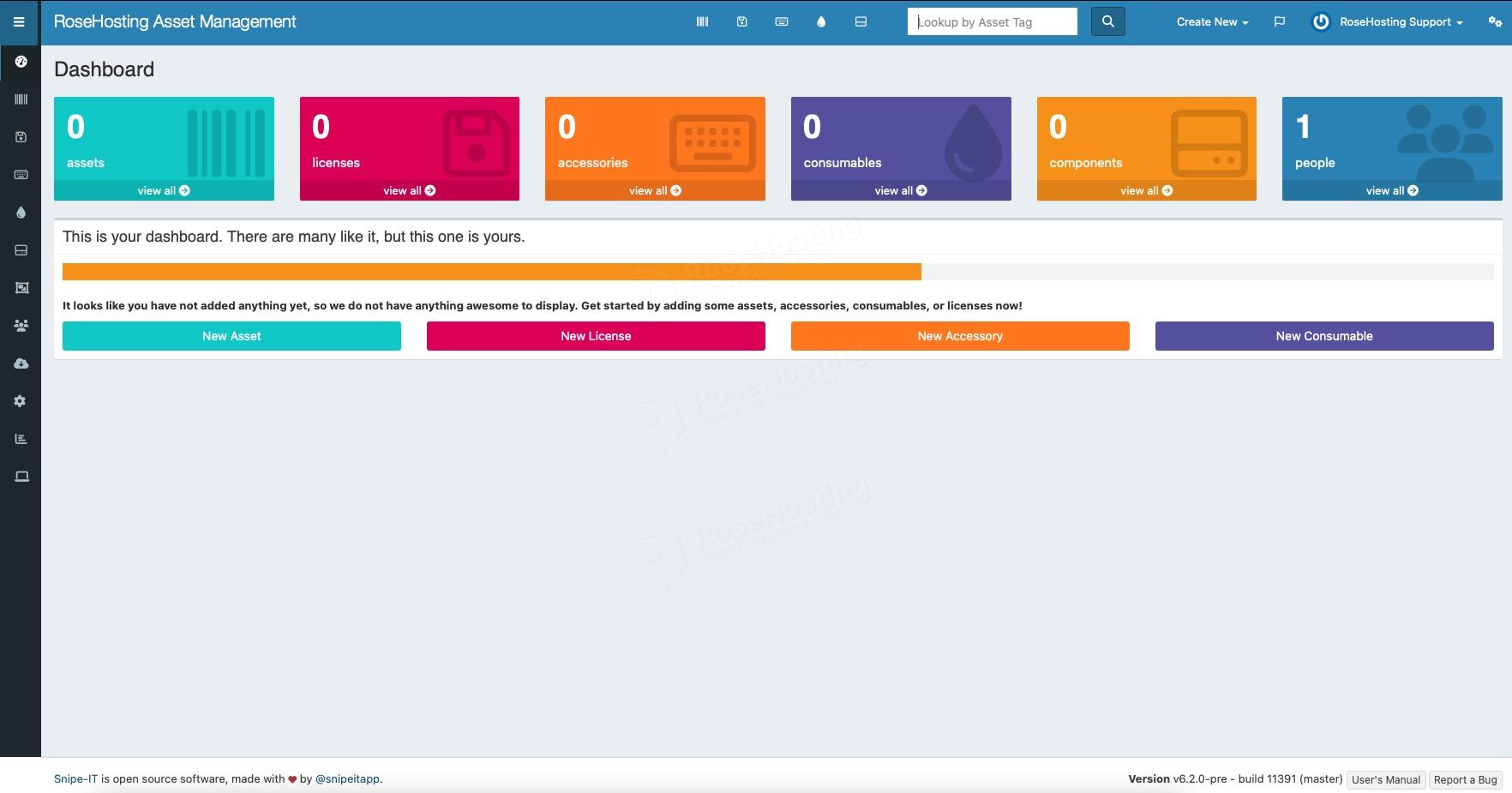Open Import cloud icon in sidebar
Viewport: 1512px width, 793px height.
(x=21, y=363)
